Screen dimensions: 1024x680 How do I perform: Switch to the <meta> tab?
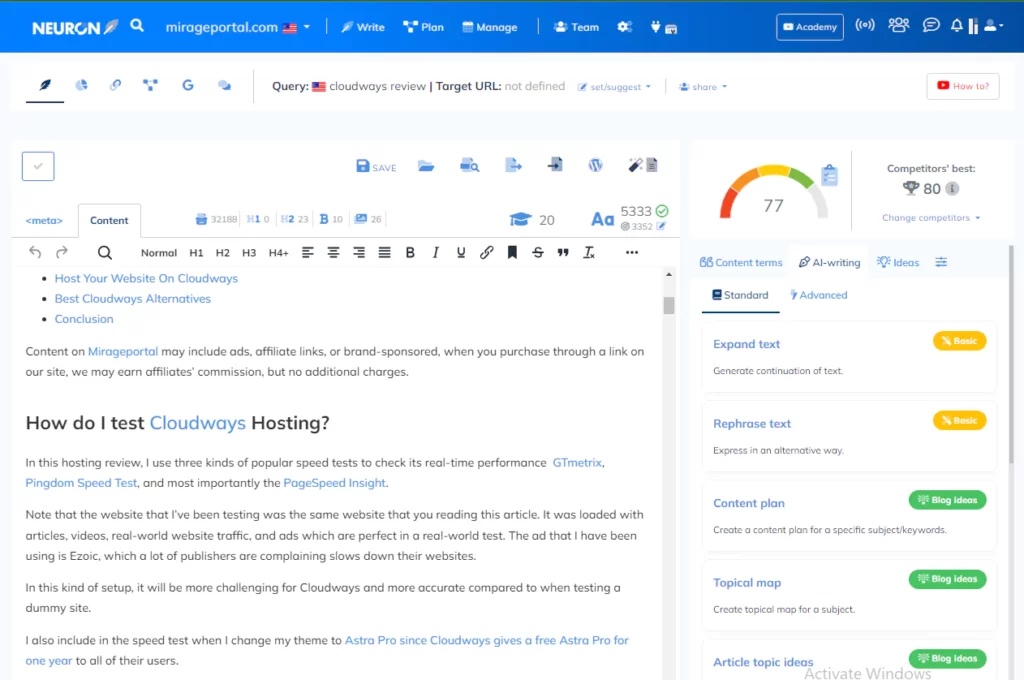point(44,221)
